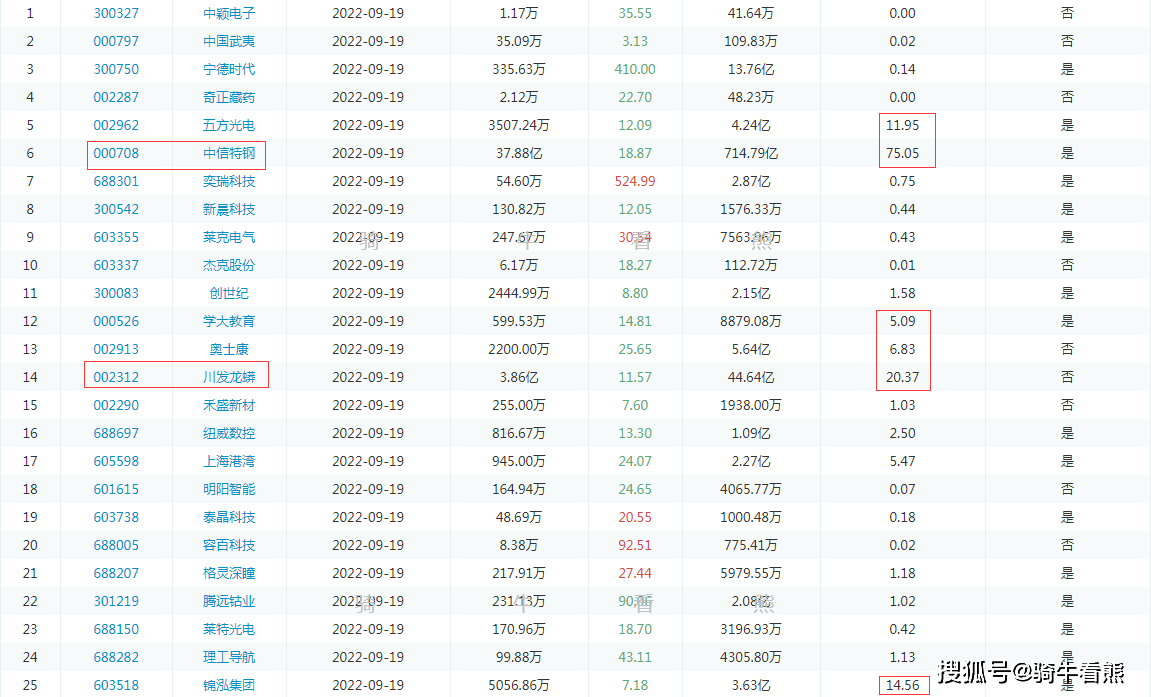Screen dimensions: 1151x697
Task: Open 新晨科技 stock link
Action: pyautogui.click(x=229, y=209)
